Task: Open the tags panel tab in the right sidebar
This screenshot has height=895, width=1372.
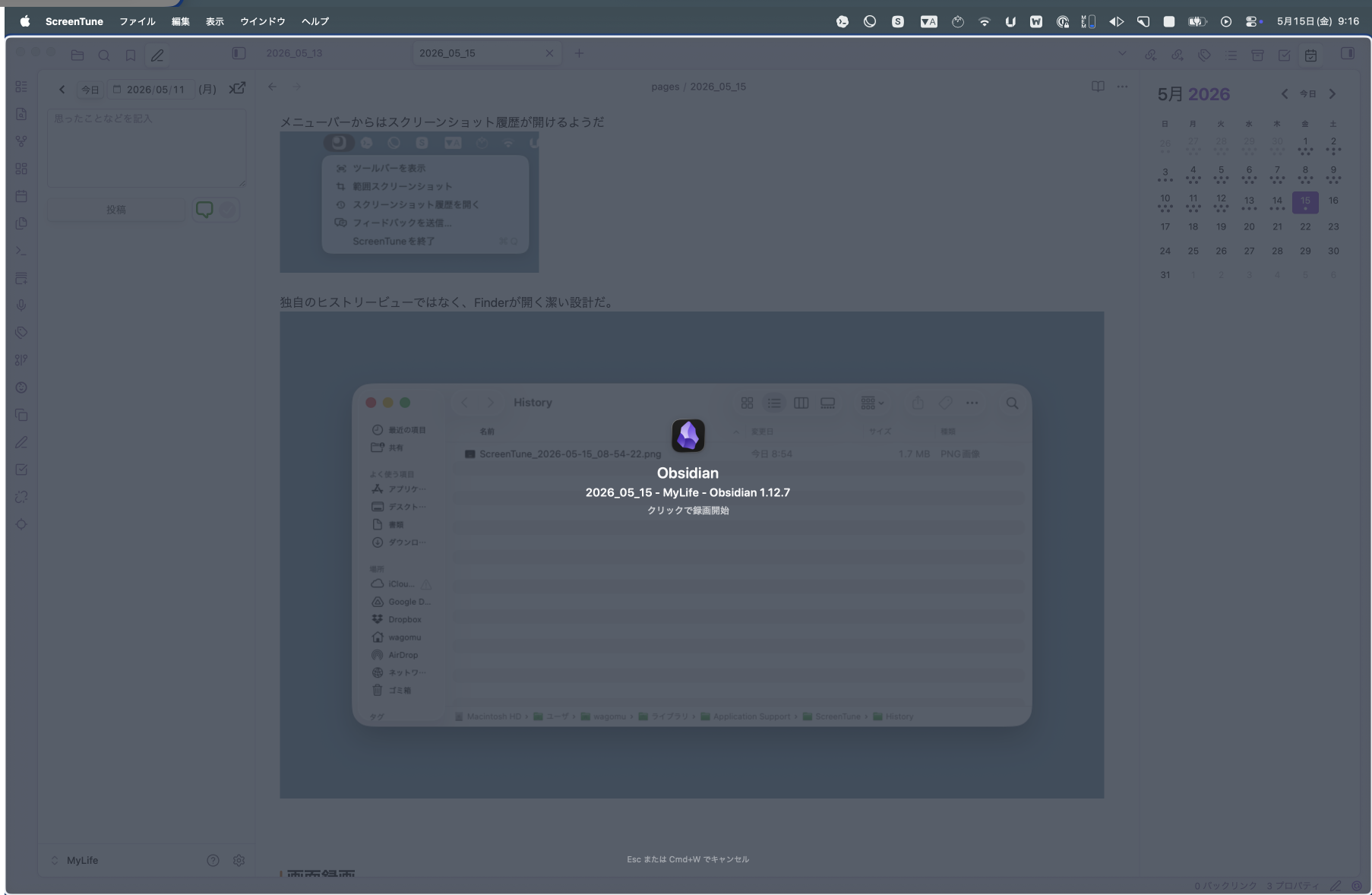Action: [1204, 55]
